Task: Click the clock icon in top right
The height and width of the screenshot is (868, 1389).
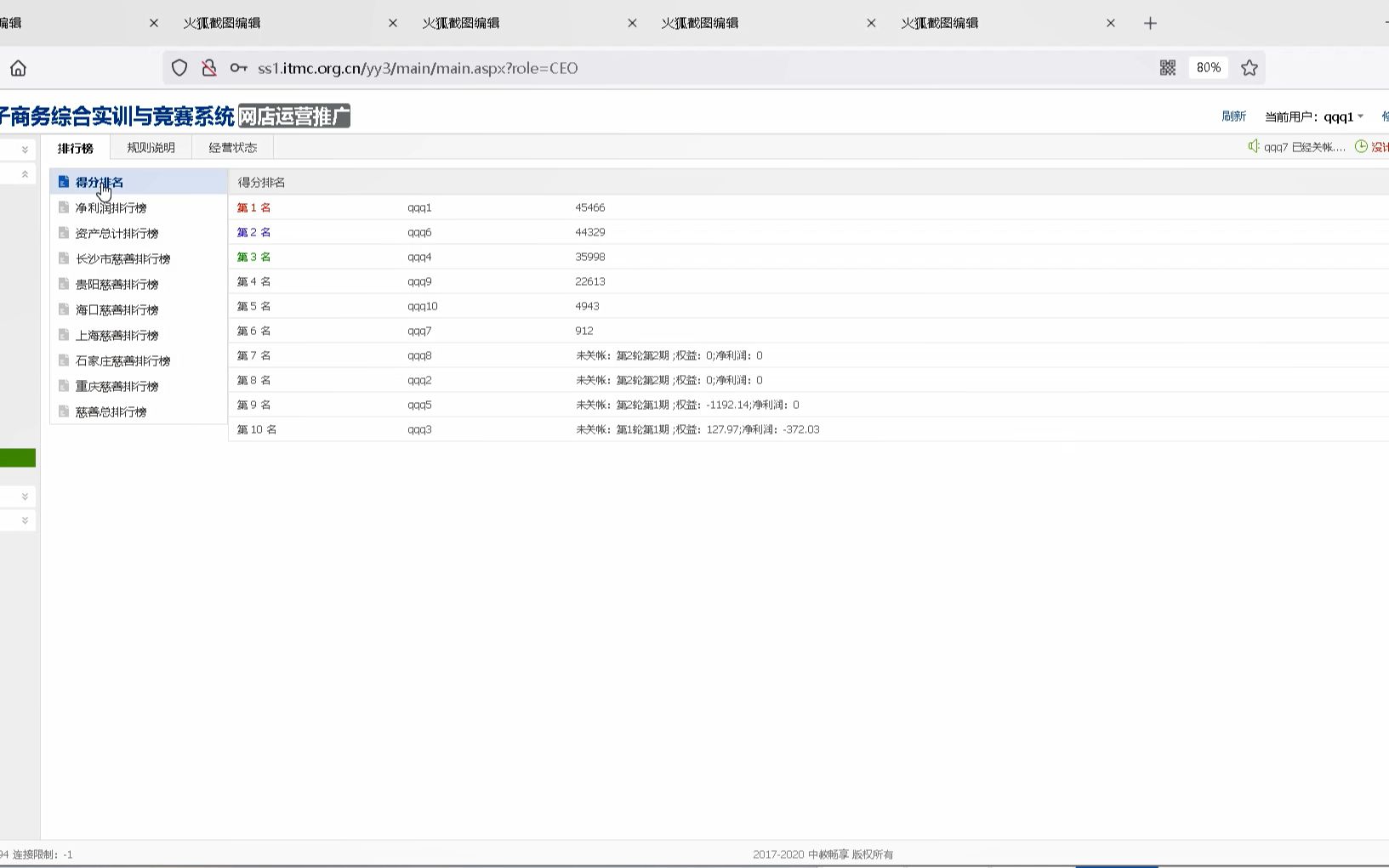Action: (x=1361, y=146)
